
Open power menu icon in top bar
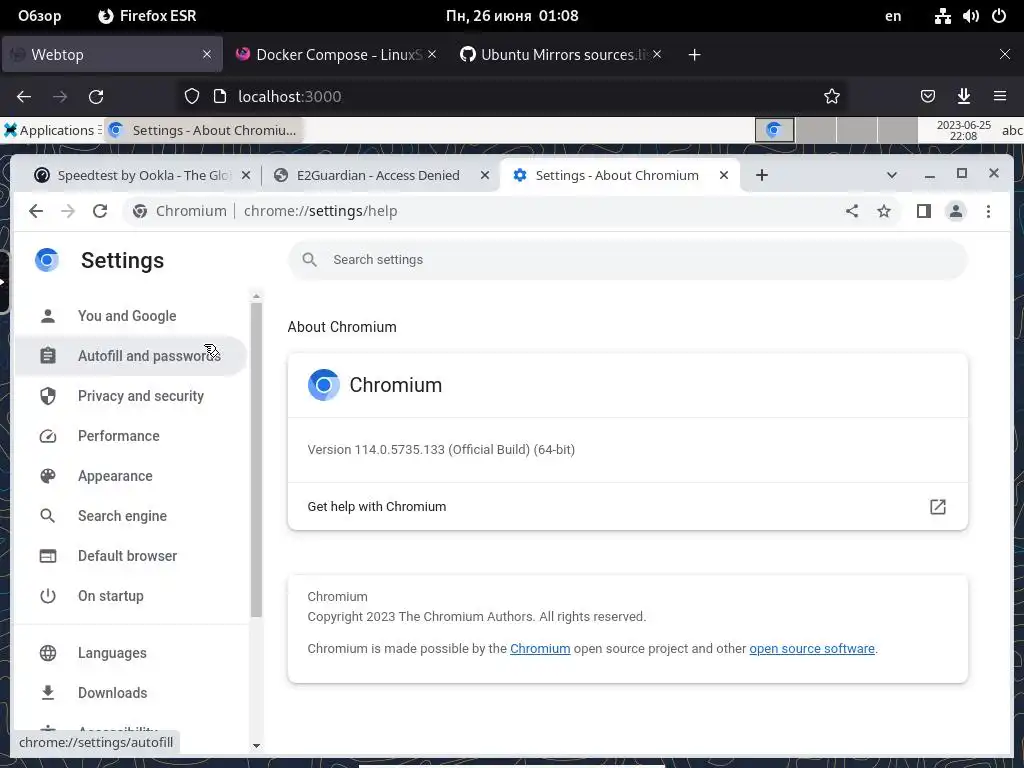999,16
